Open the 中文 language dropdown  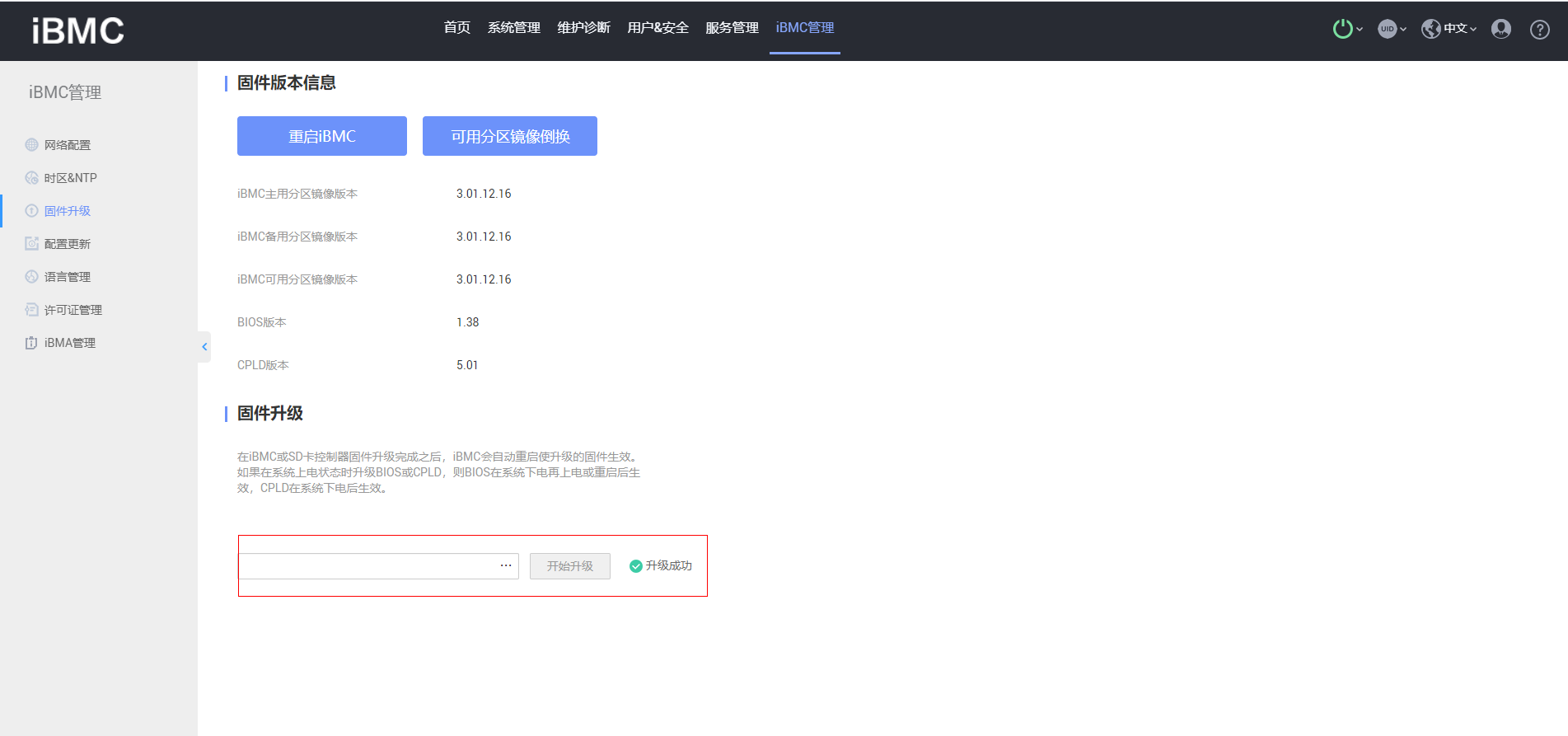click(x=1460, y=29)
